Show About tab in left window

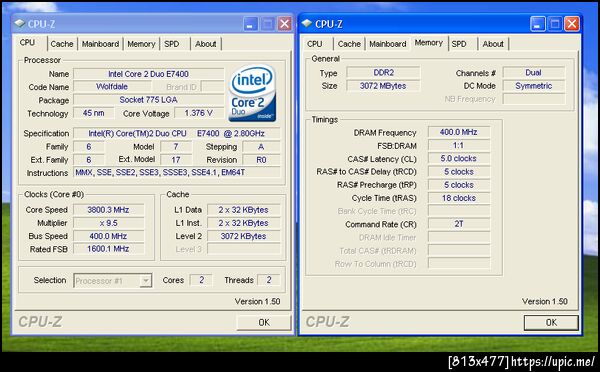(x=206, y=44)
